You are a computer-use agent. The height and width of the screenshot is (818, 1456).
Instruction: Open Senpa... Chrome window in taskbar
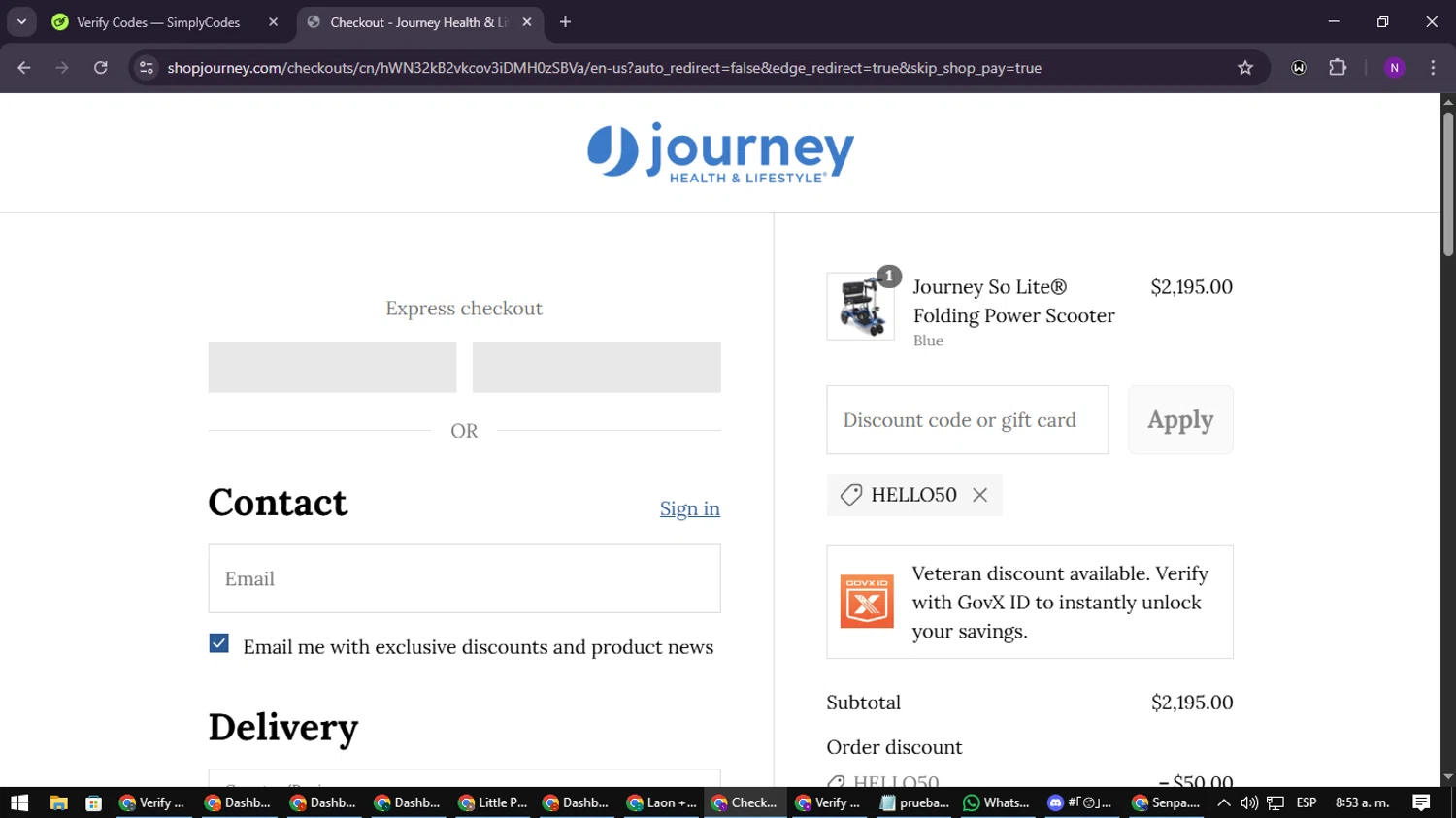1166,802
